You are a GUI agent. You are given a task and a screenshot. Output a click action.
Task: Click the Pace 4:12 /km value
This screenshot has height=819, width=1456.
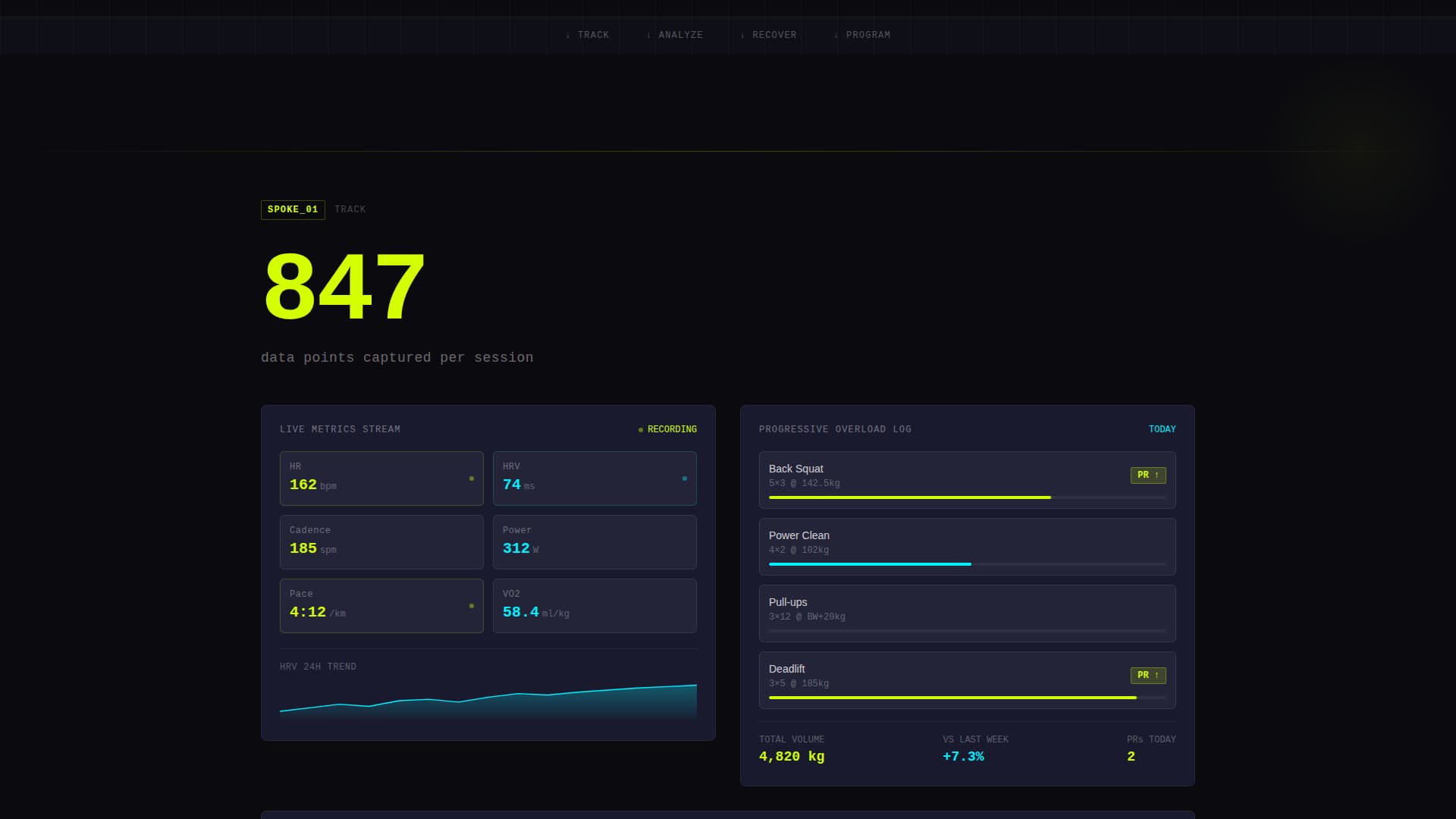[317, 612]
